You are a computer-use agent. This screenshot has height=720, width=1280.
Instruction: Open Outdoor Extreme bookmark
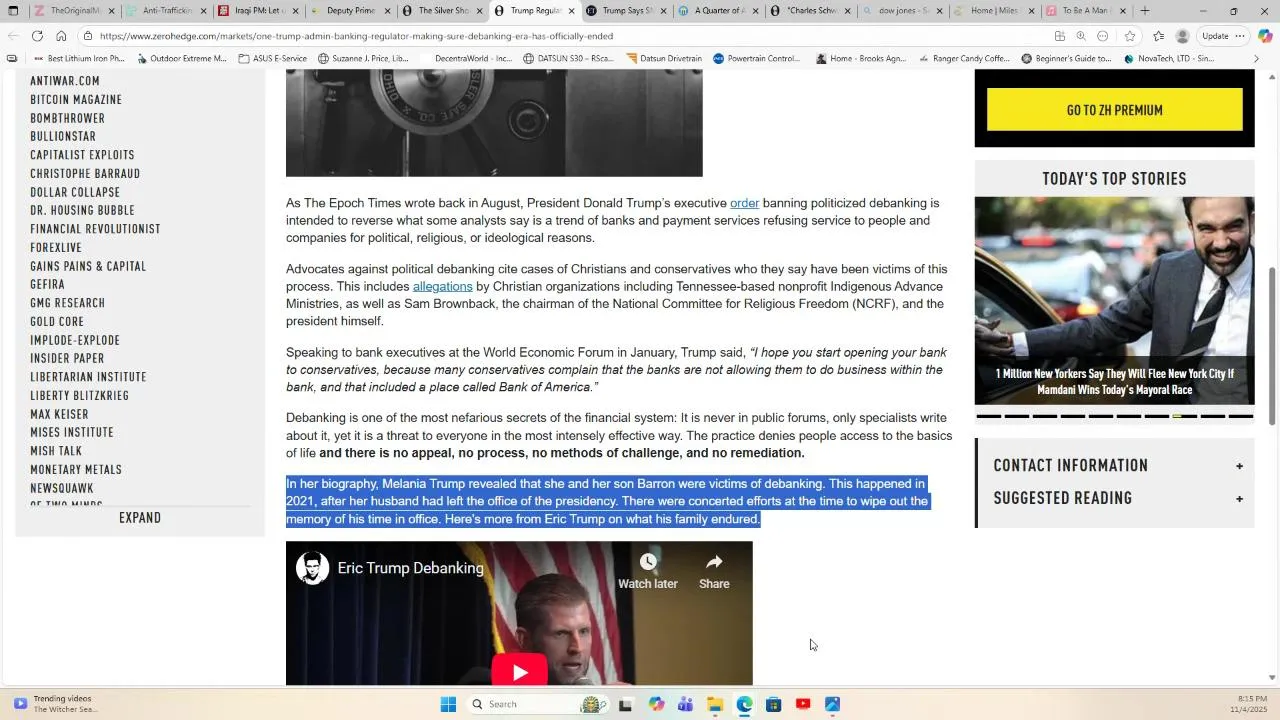[181, 59]
